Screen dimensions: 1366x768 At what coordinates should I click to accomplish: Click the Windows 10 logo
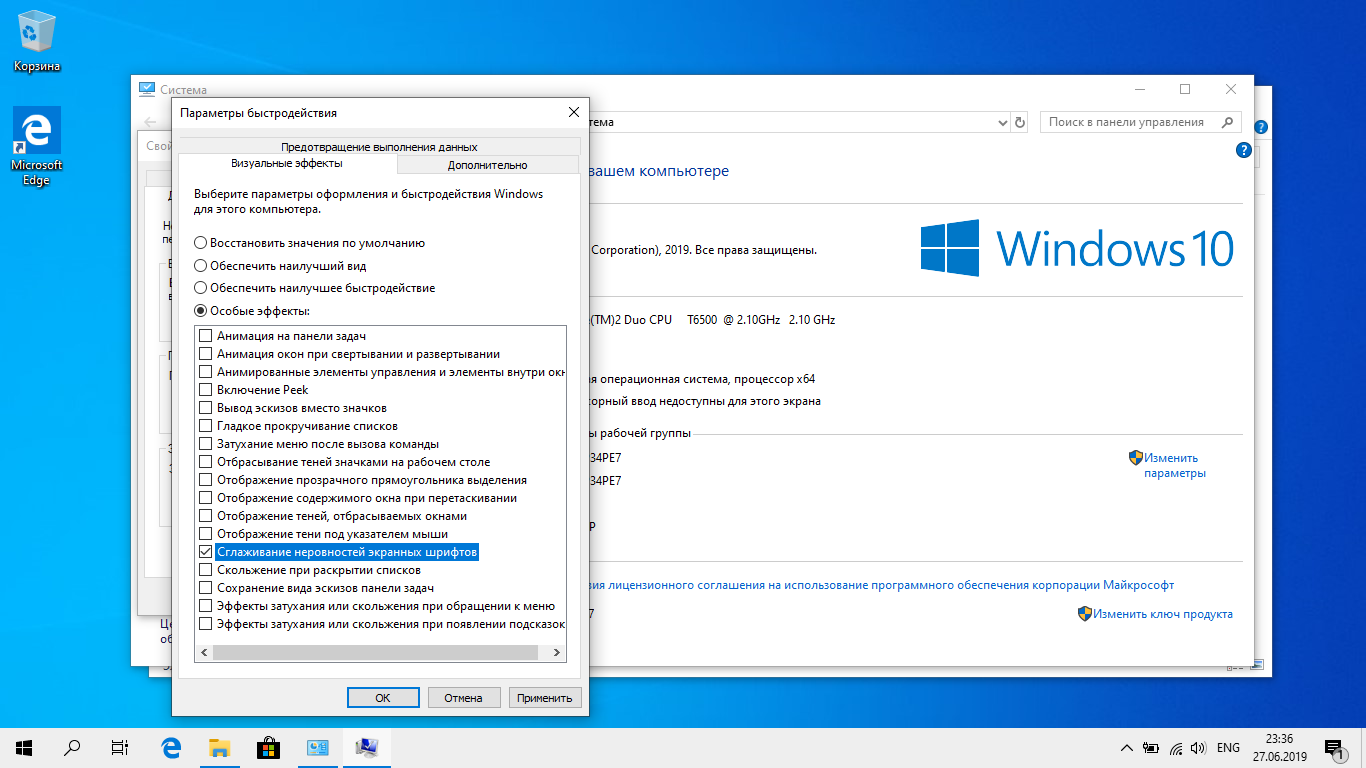tap(1077, 248)
